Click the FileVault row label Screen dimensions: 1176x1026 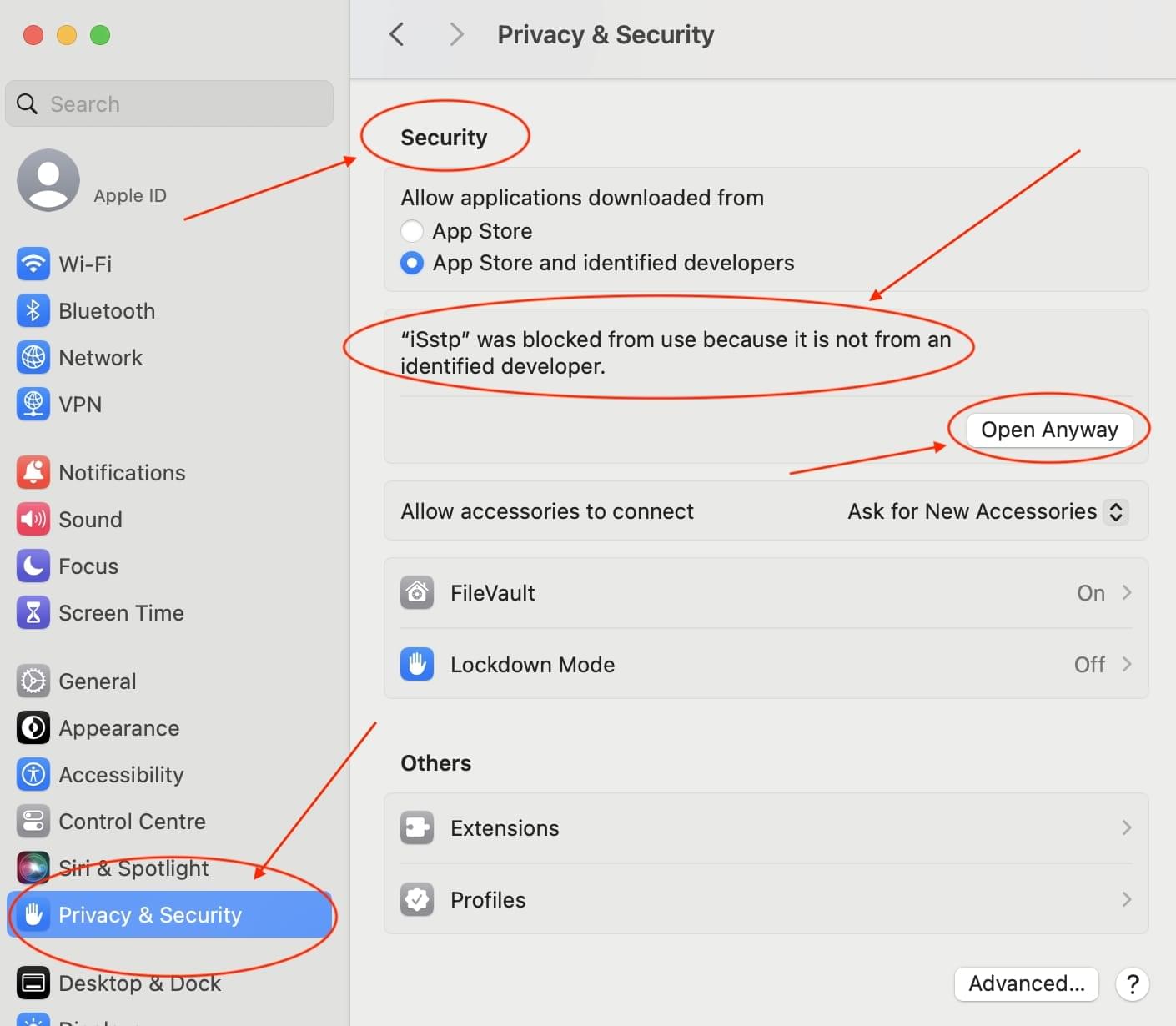492,593
